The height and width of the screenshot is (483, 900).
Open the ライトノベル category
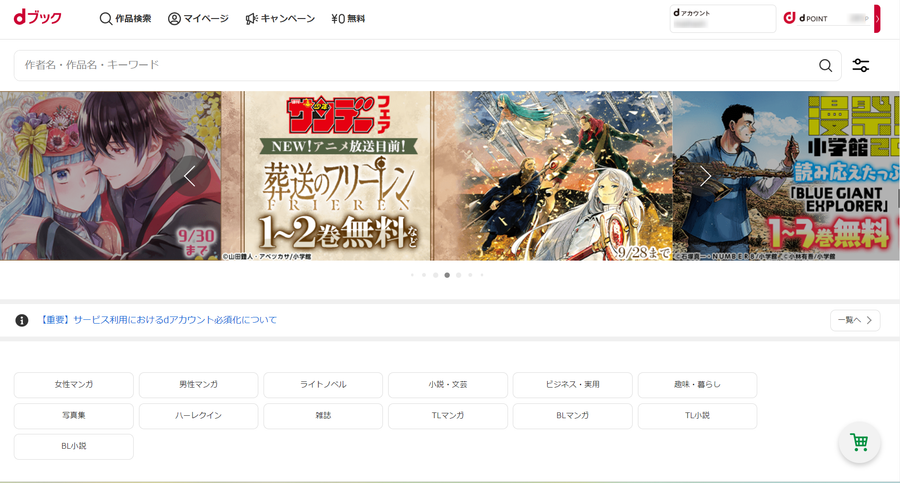323,385
